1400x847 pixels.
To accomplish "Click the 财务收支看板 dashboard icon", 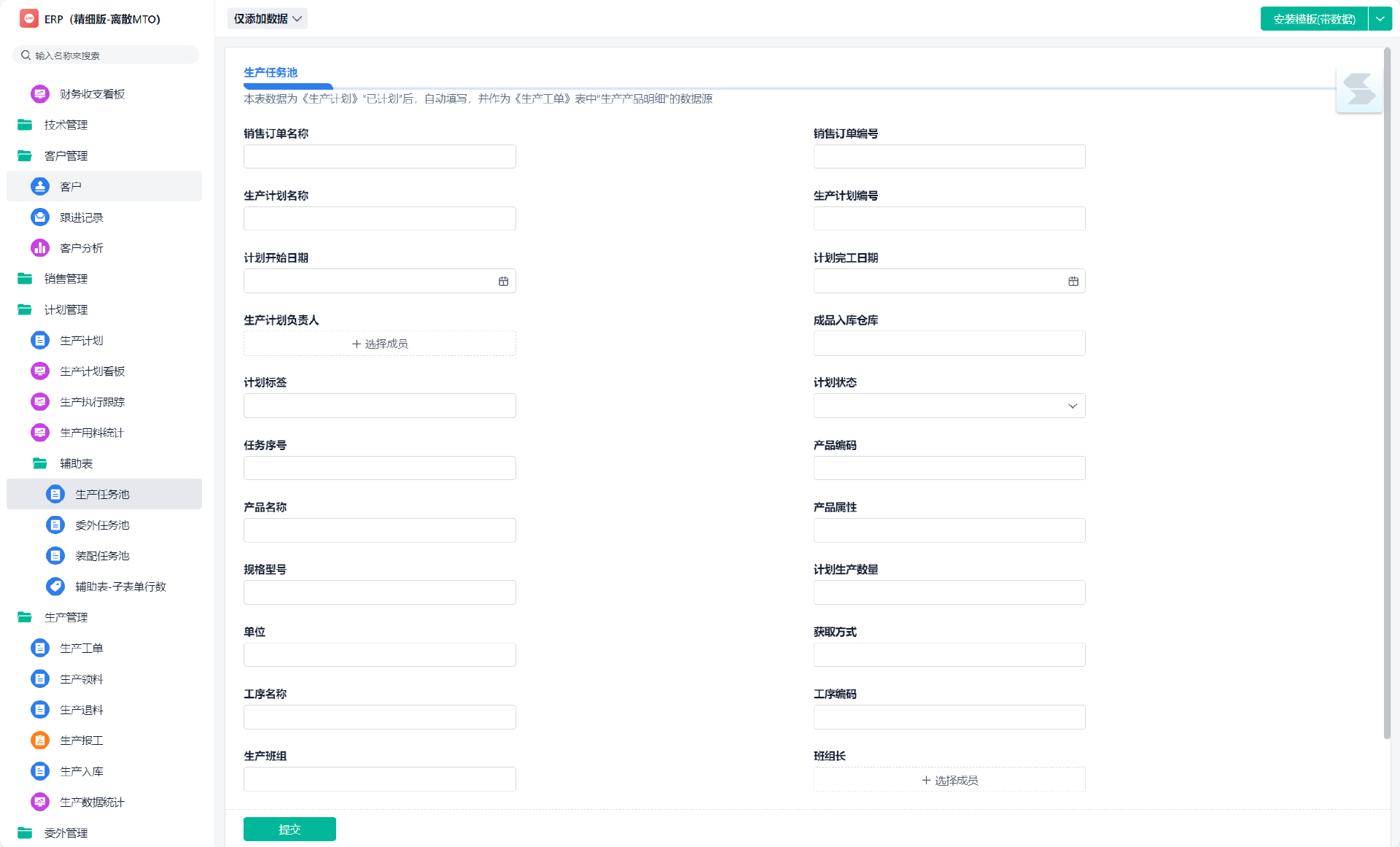I will pos(40,94).
